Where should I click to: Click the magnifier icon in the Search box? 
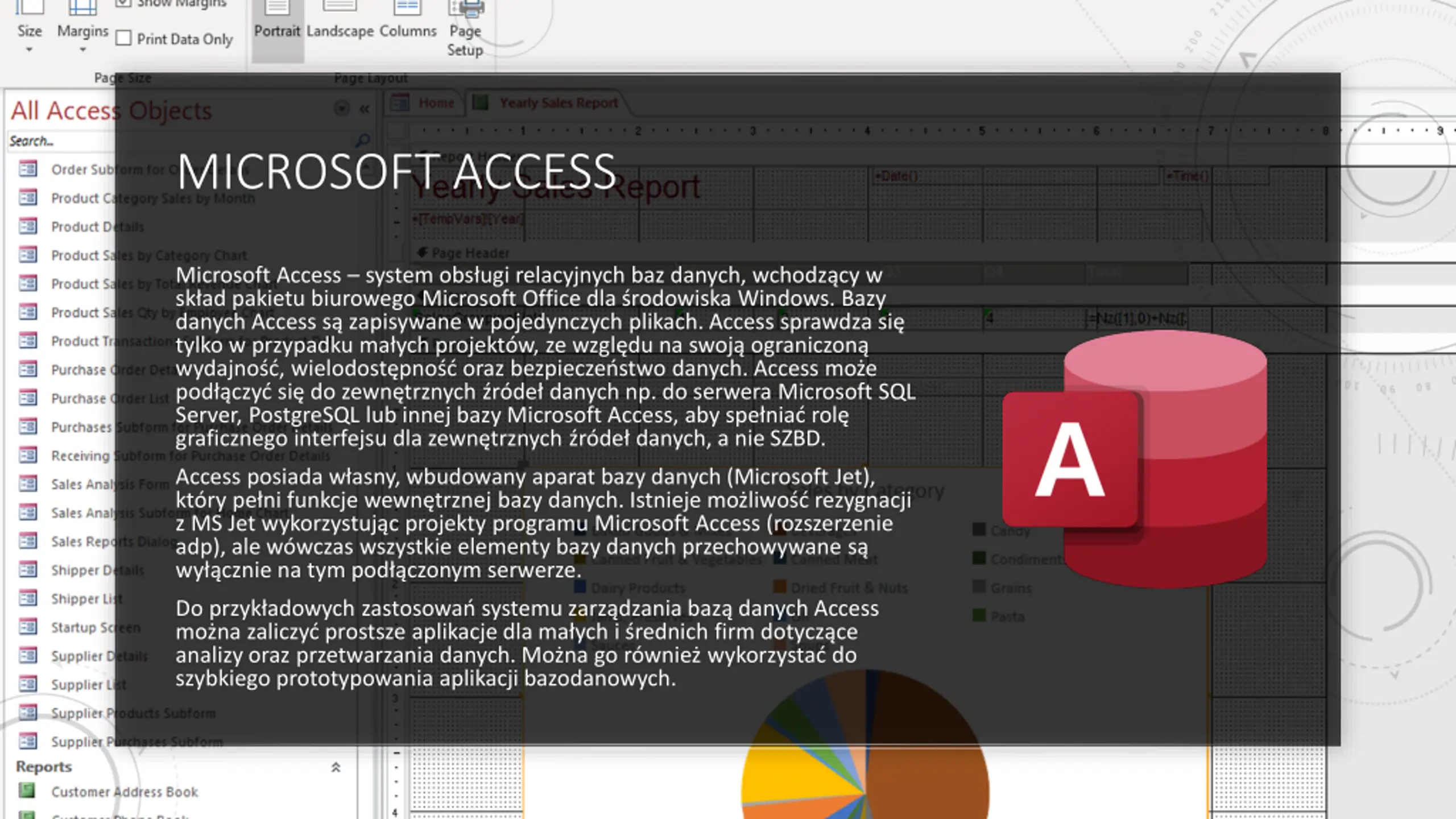pyautogui.click(x=363, y=140)
